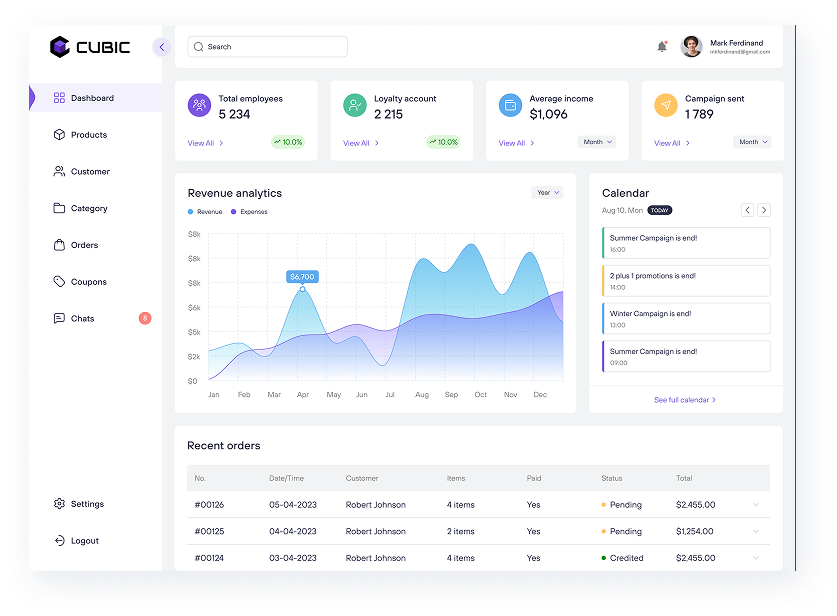Click See full calendar link
The height and width of the screenshot is (616, 837).
click(x=685, y=400)
